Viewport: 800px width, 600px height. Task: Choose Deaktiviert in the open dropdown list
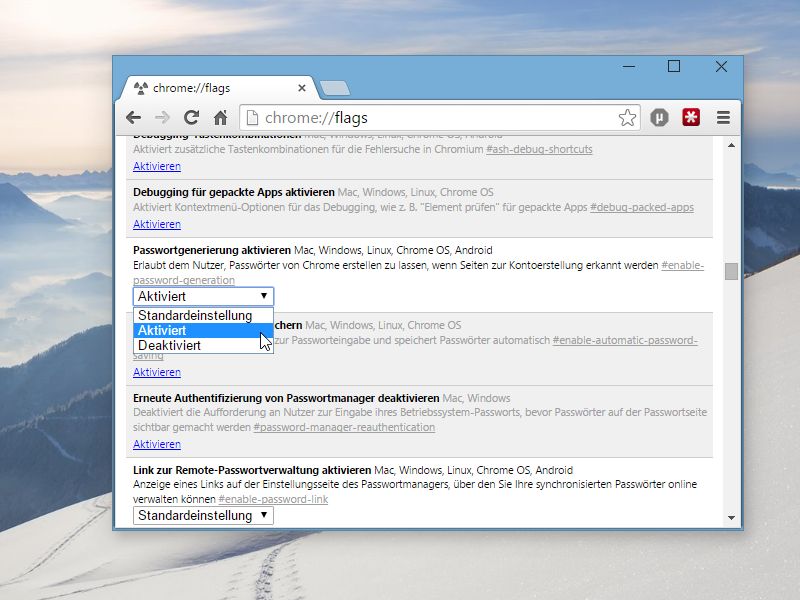(203, 345)
